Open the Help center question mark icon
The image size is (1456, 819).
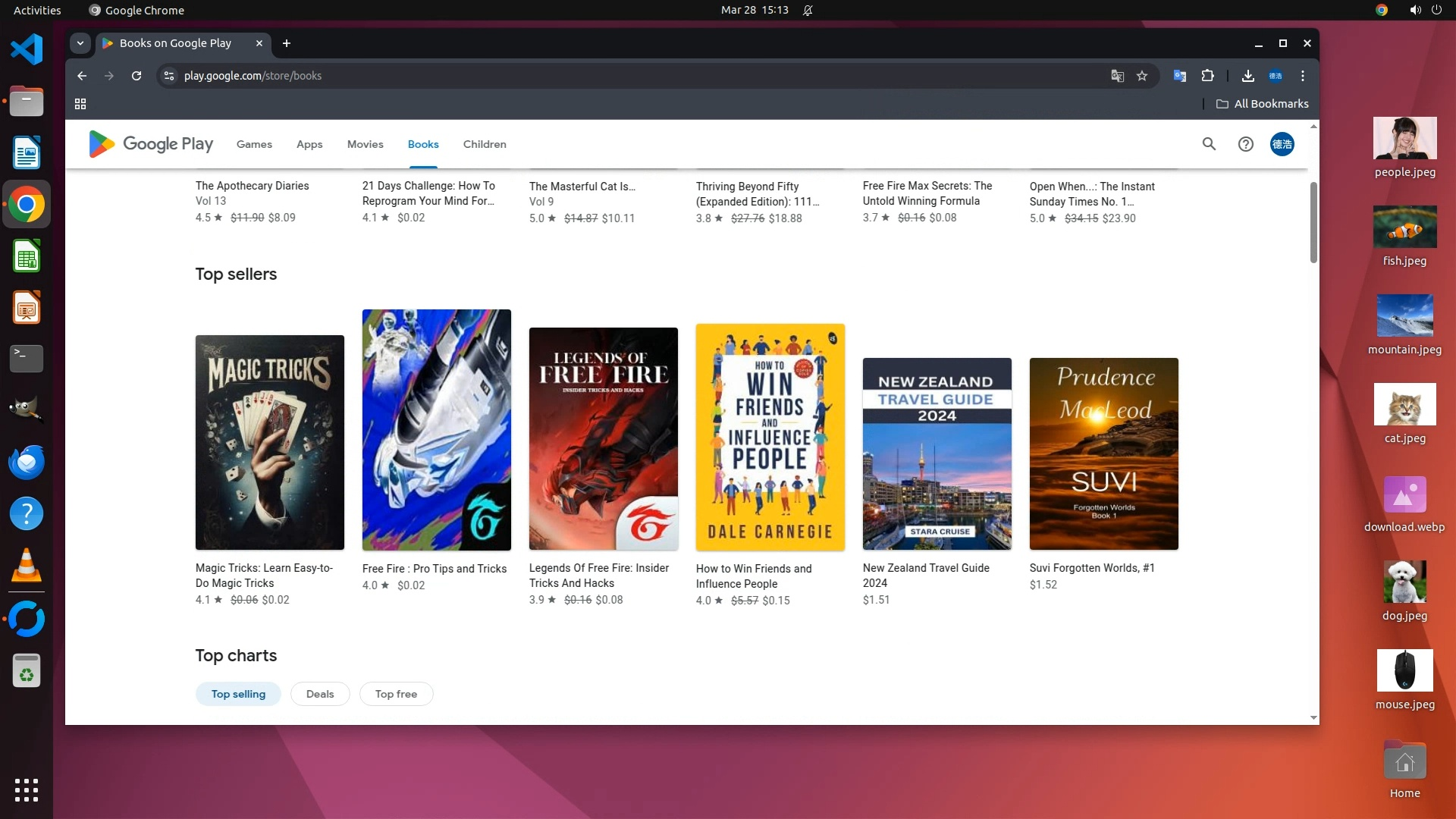(1245, 144)
